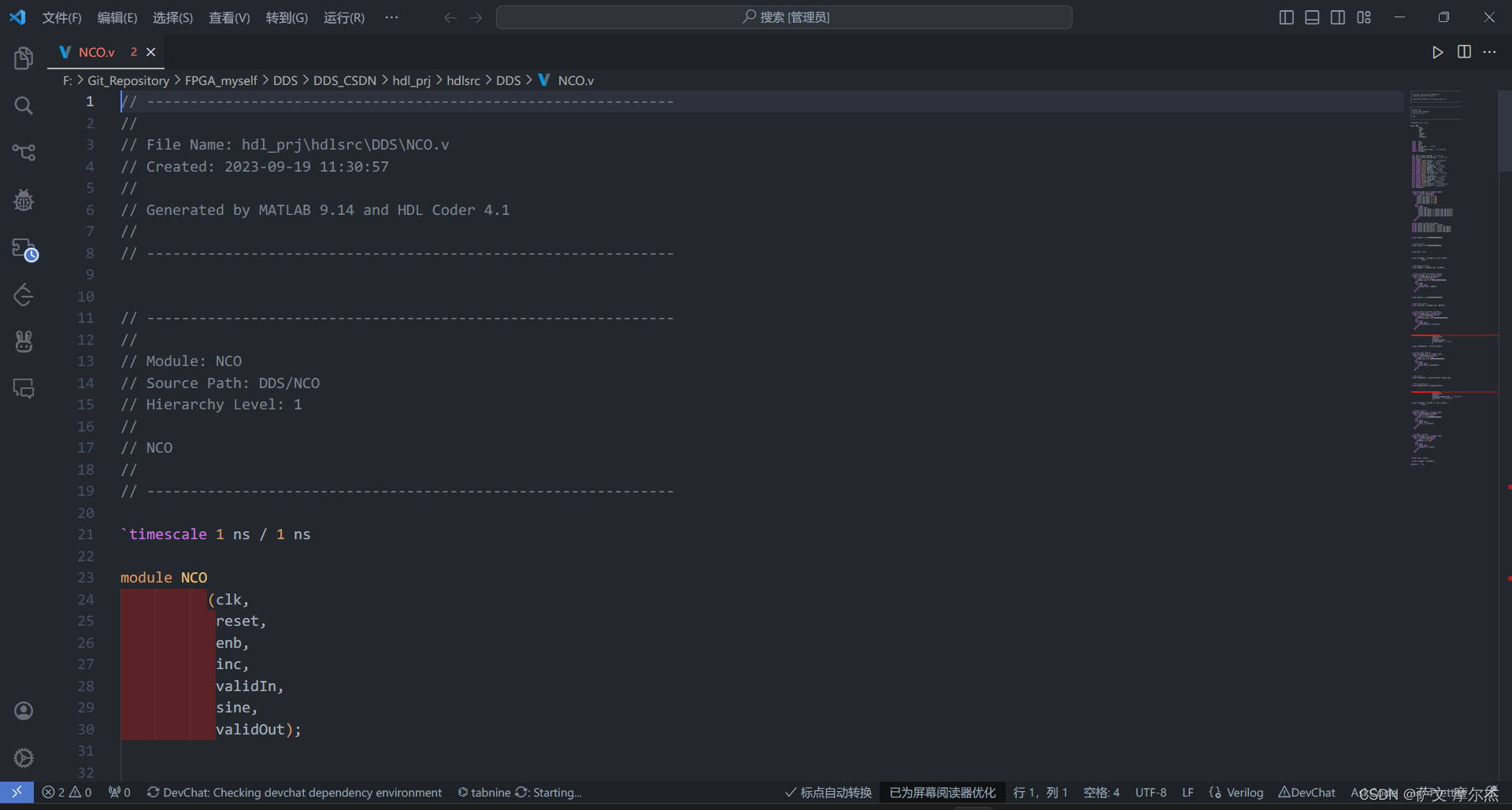Toggle the secondary side bar layout

coord(1338,17)
